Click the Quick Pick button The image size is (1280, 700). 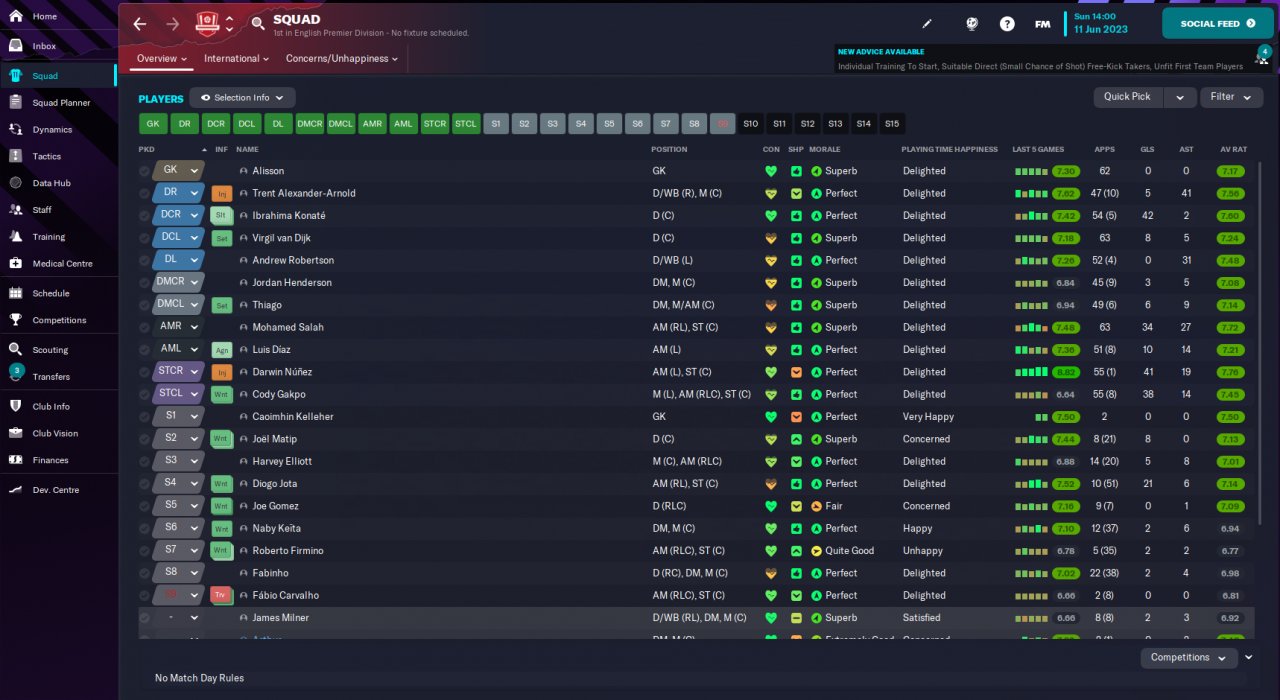(1127, 97)
